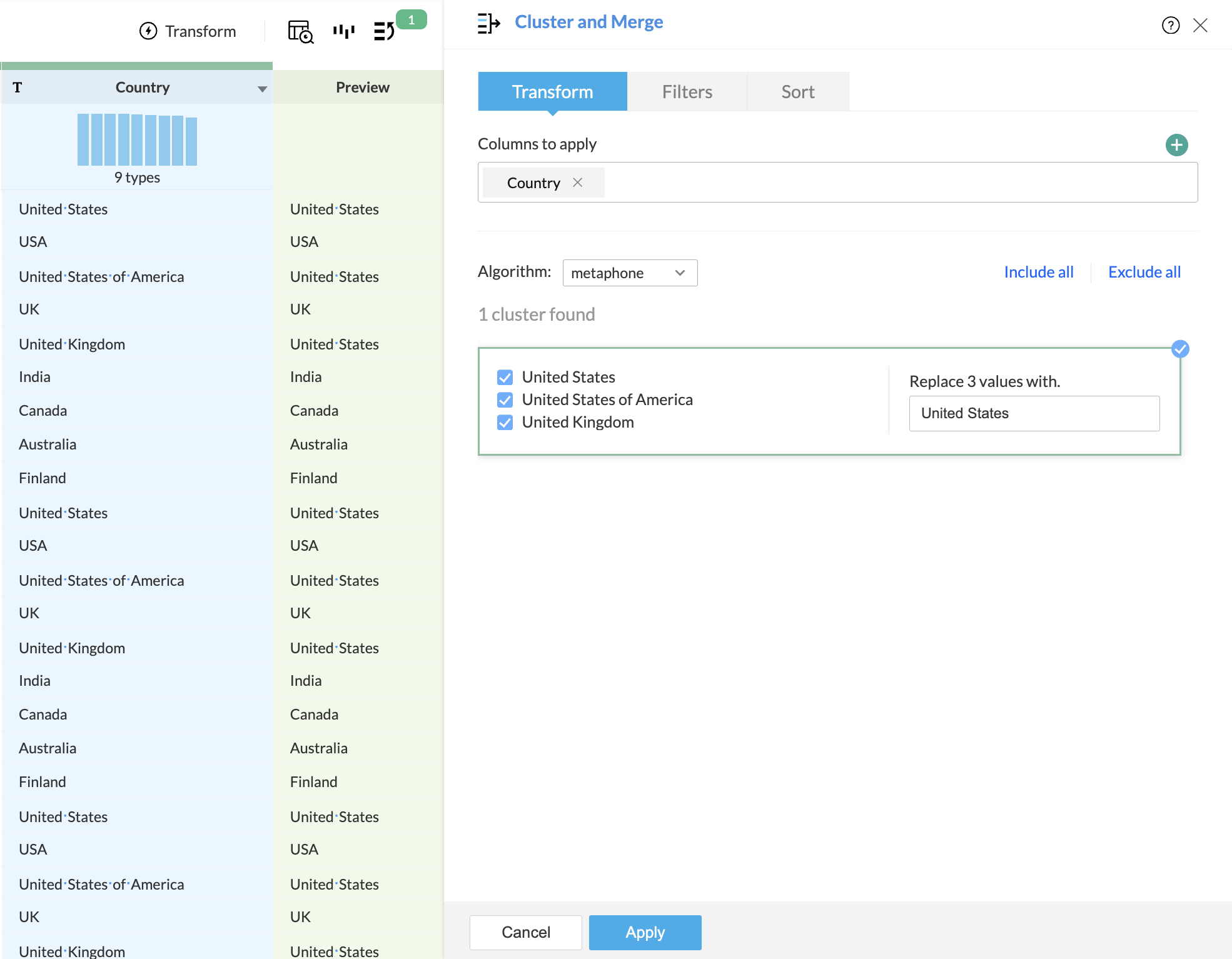Screen dimensions: 1232x959
Task: Uncheck United States of America checkbox
Action: click(505, 400)
